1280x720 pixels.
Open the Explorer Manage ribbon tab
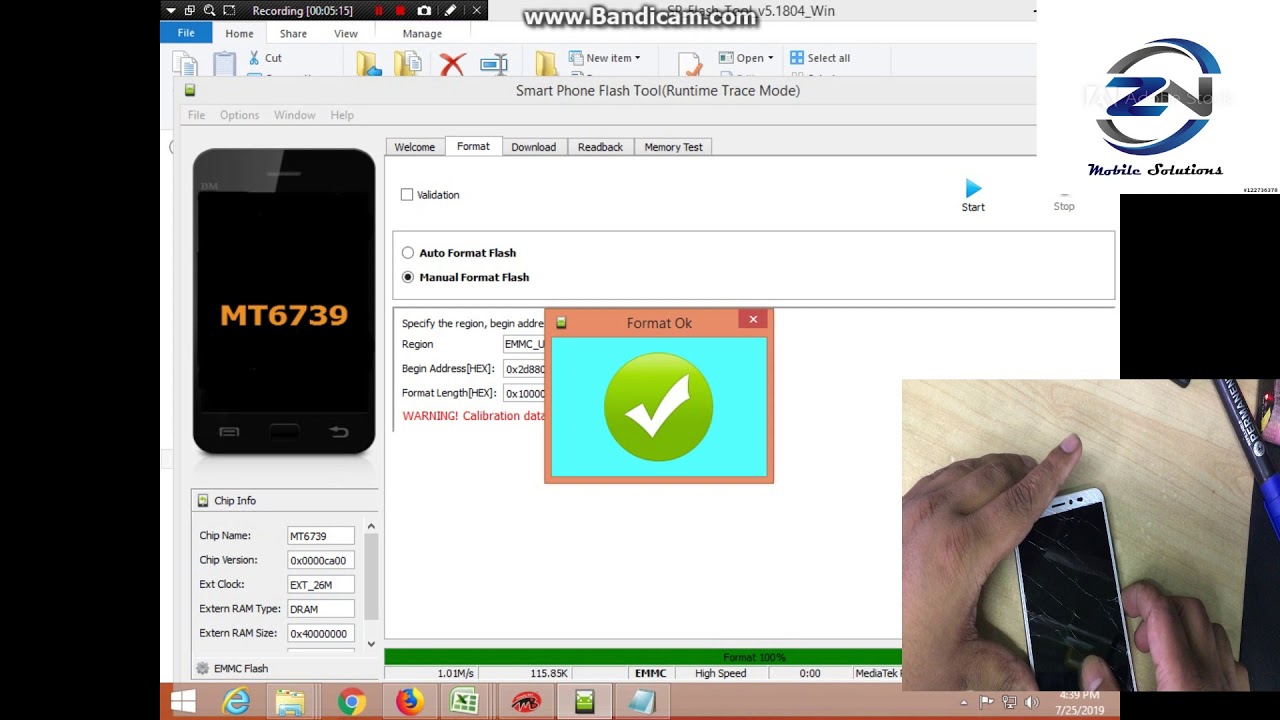[422, 33]
